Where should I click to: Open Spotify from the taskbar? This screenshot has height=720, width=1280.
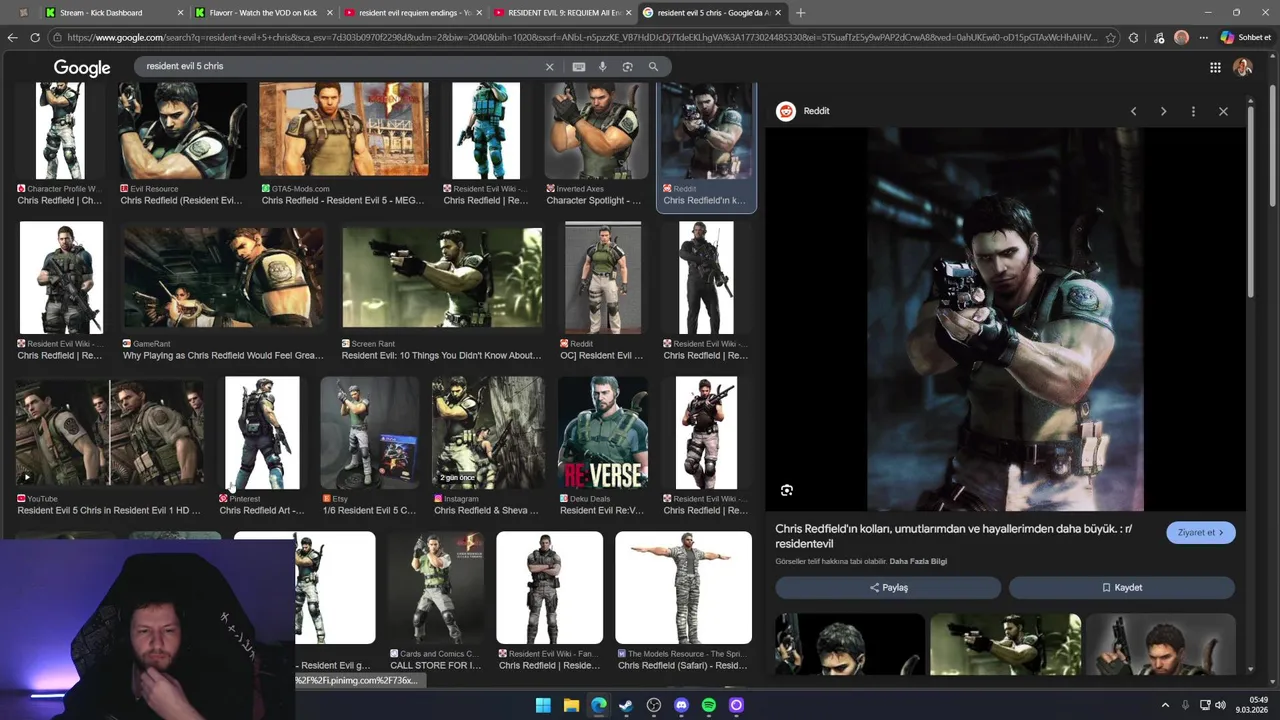pyautogui.click(x=709, y=705)
